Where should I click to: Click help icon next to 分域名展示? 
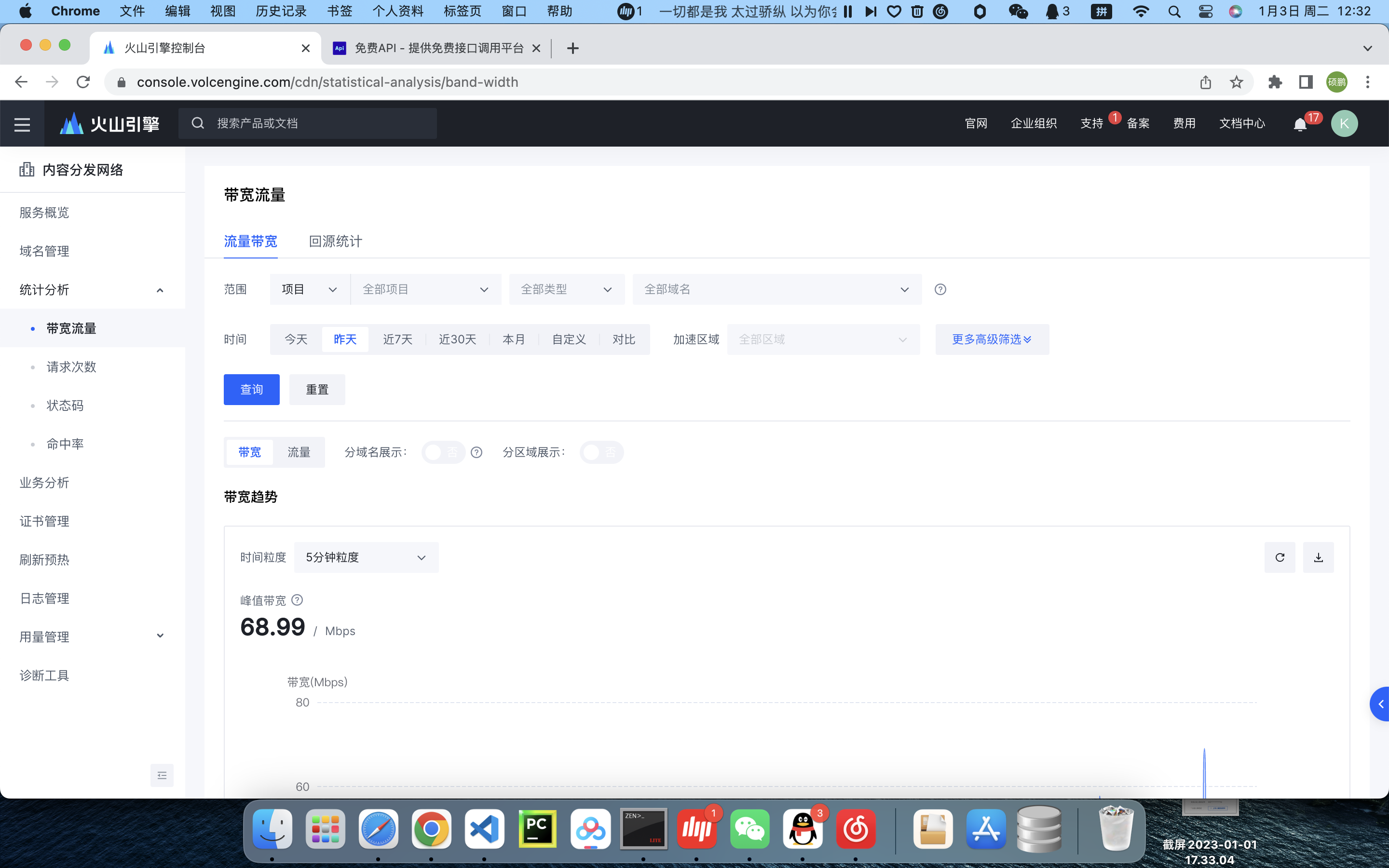(x=477, y=452)
